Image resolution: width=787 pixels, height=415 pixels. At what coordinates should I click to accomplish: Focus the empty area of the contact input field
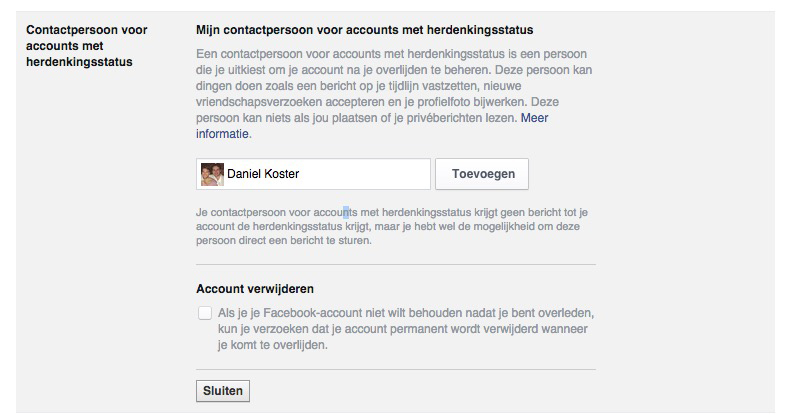[364, 174]
